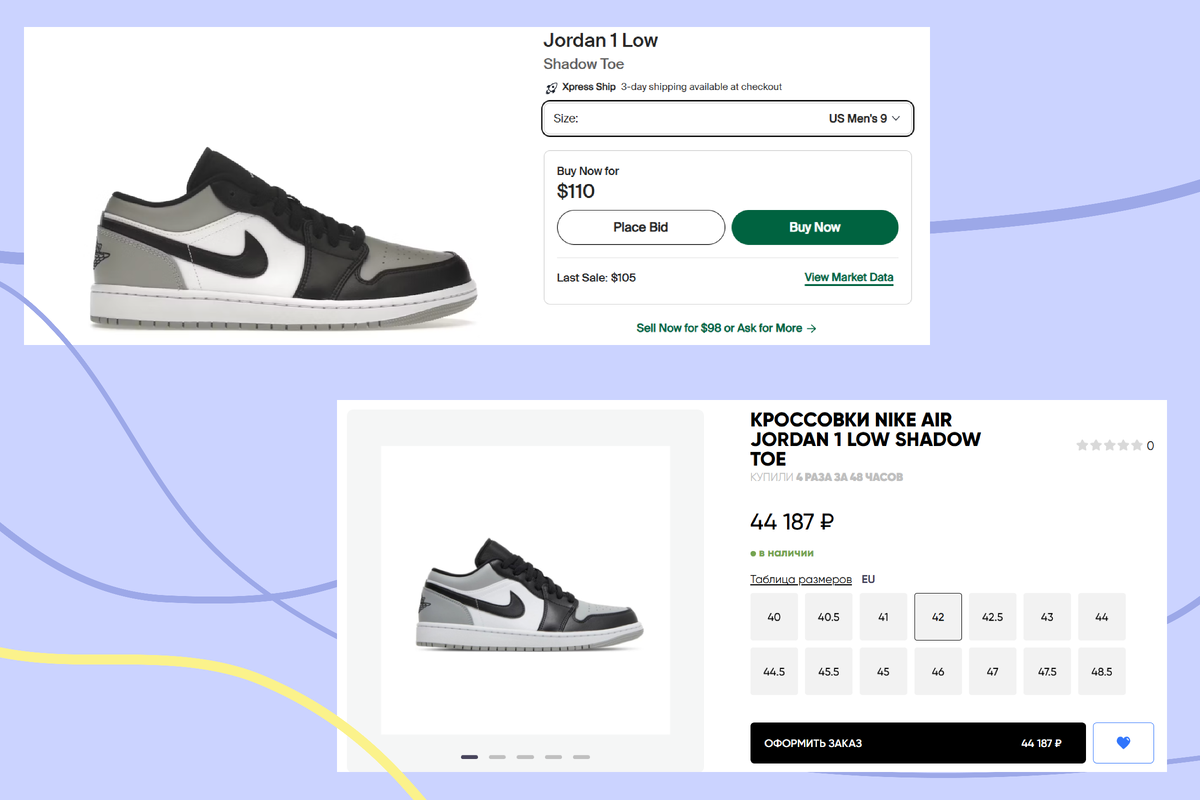Click the five-star rating icons
Image resolution: width=1200 pixels, height=800 pixels.
[1109, 446]
